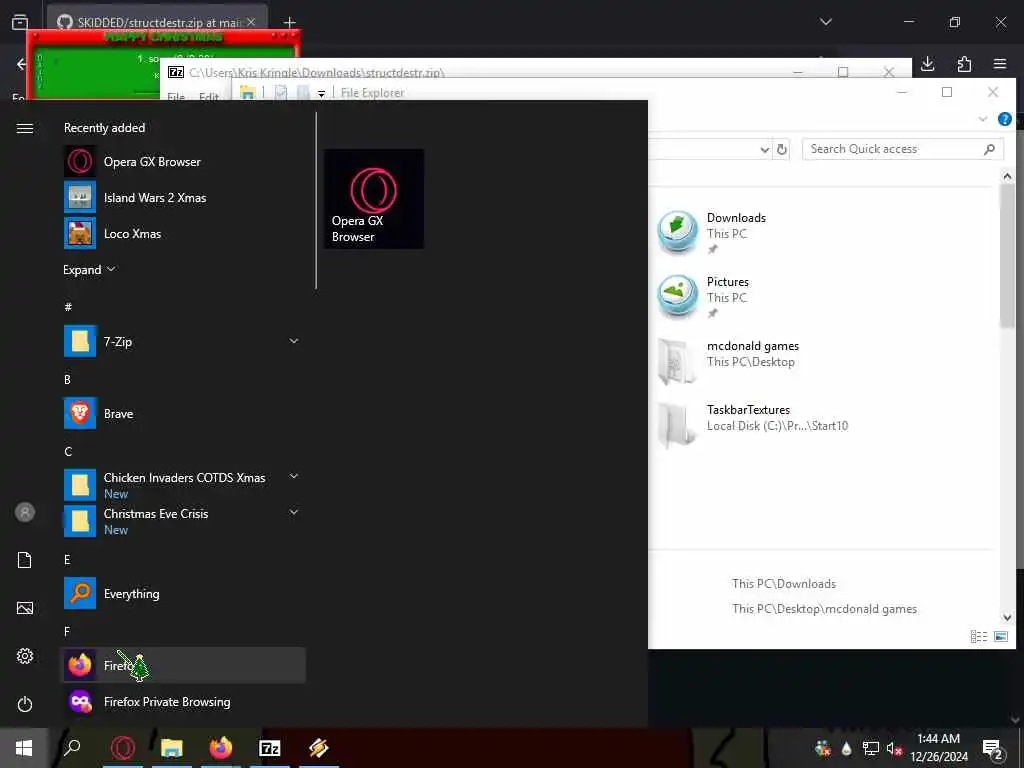Select recent file This PC\Downloads
Screen dimensions: 1024x768
click(x=784, y=583)
